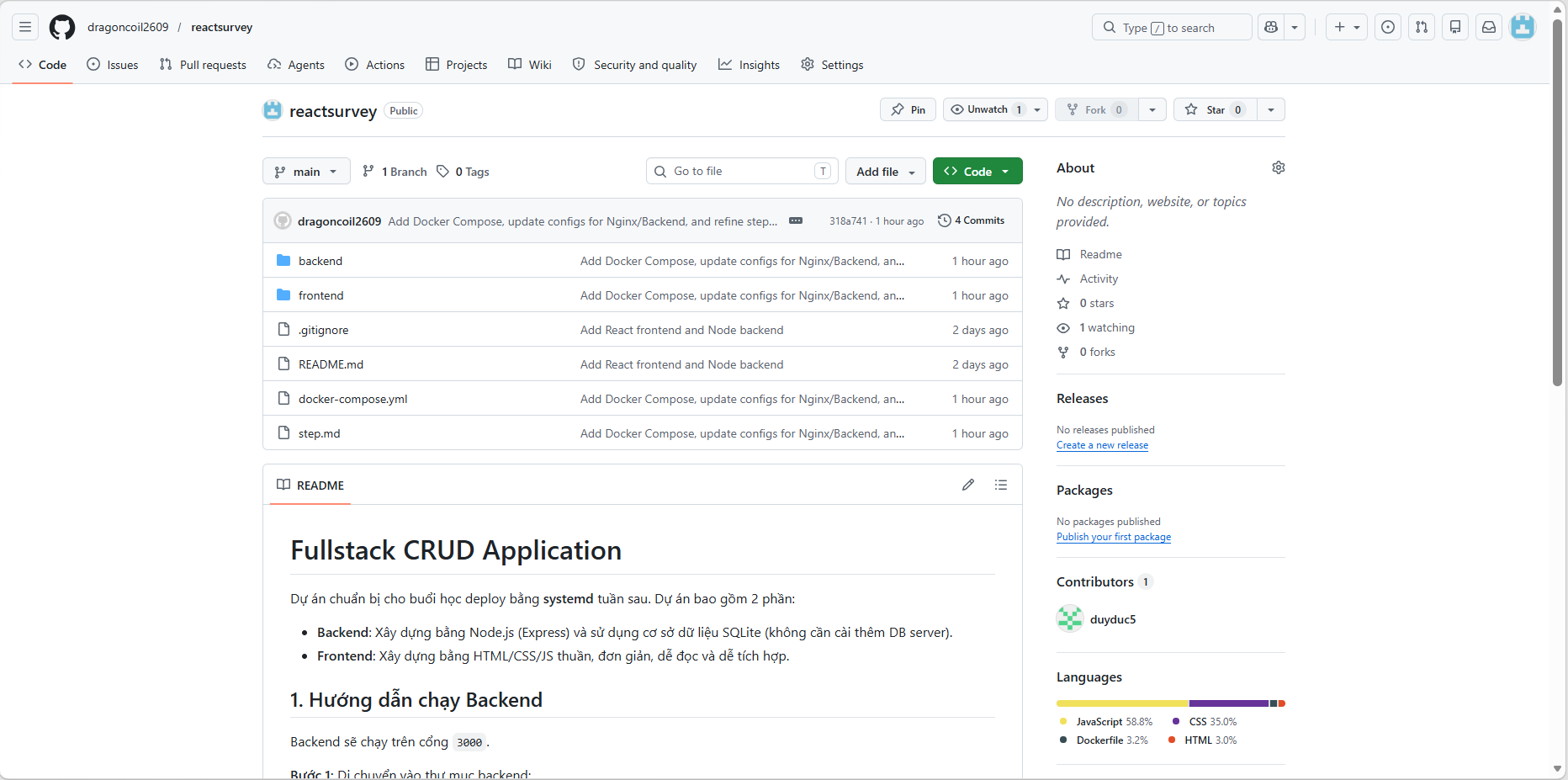The width and height of the screenshot is (1568, 780).
Task: Open the Wiki tab
Action: [530, 65]
